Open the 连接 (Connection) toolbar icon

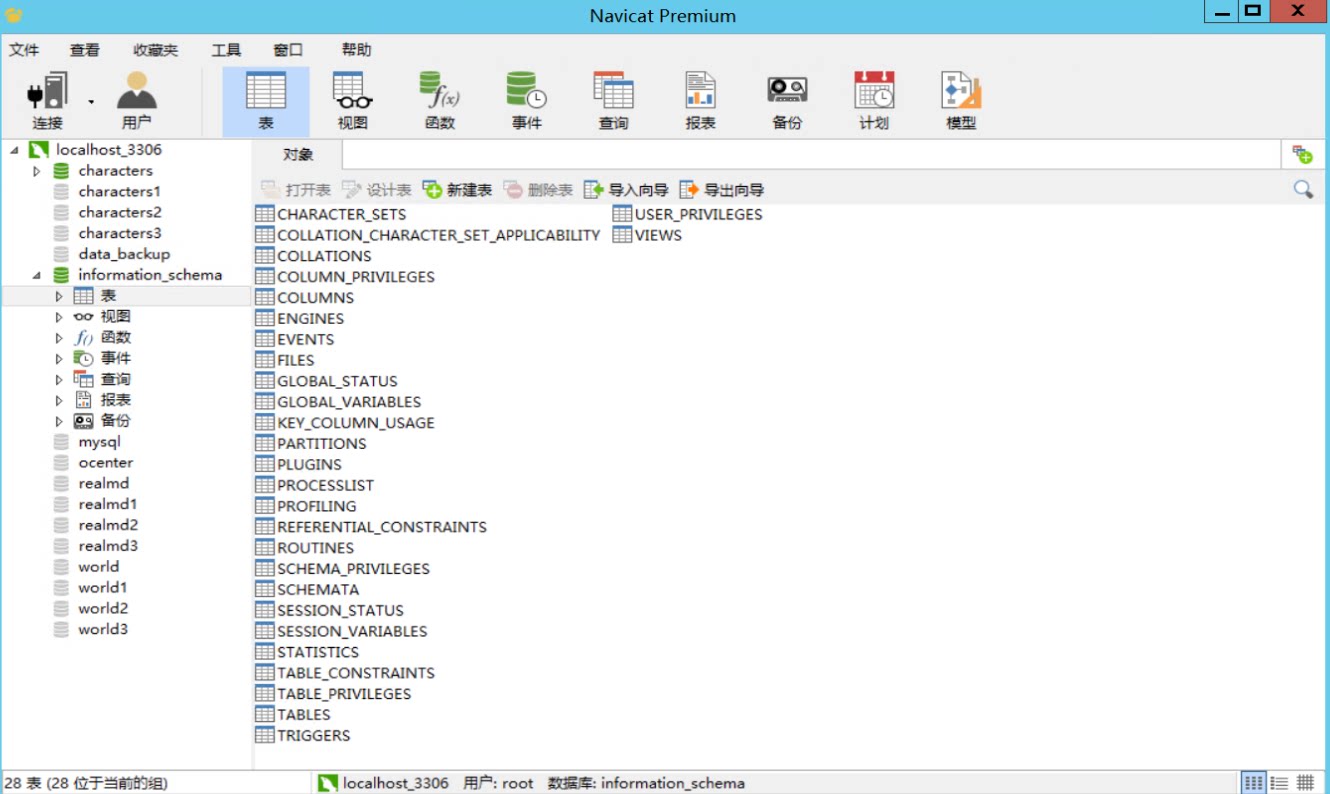[x=47, y=101]
